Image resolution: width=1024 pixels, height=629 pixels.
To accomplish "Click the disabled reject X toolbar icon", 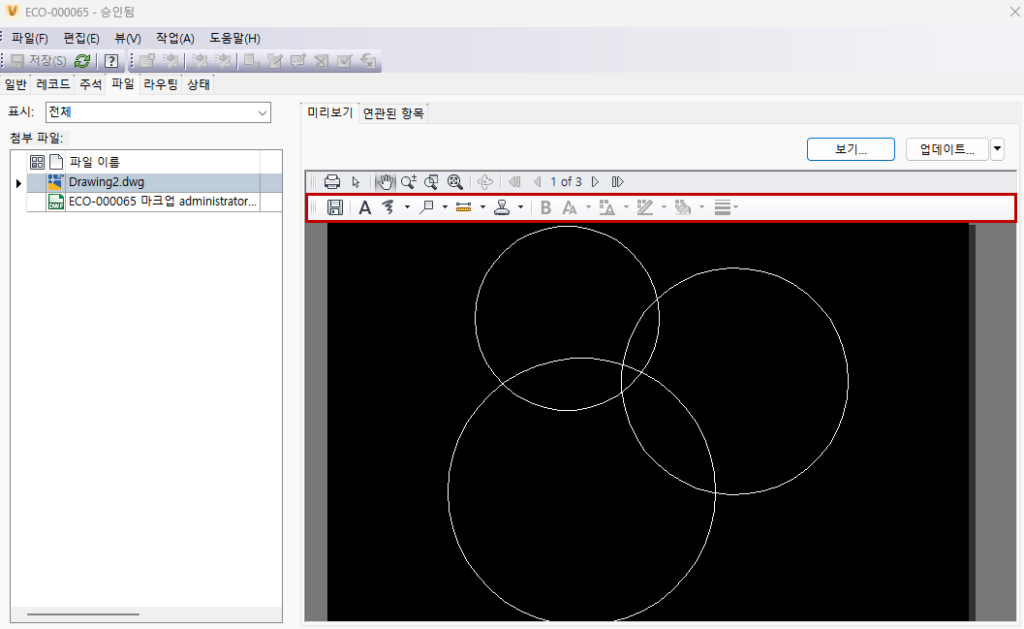I will click(x=321, y=61).
